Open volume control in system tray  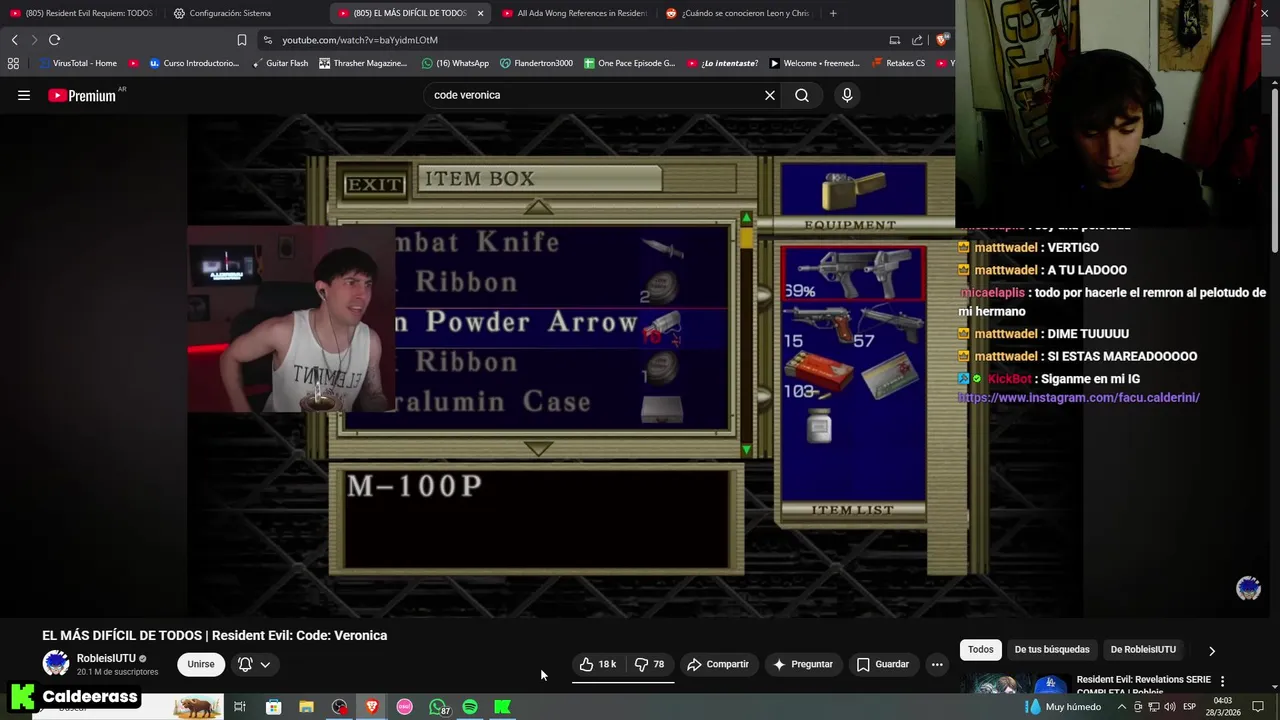pyautogui.click(x=1169, y=707)
